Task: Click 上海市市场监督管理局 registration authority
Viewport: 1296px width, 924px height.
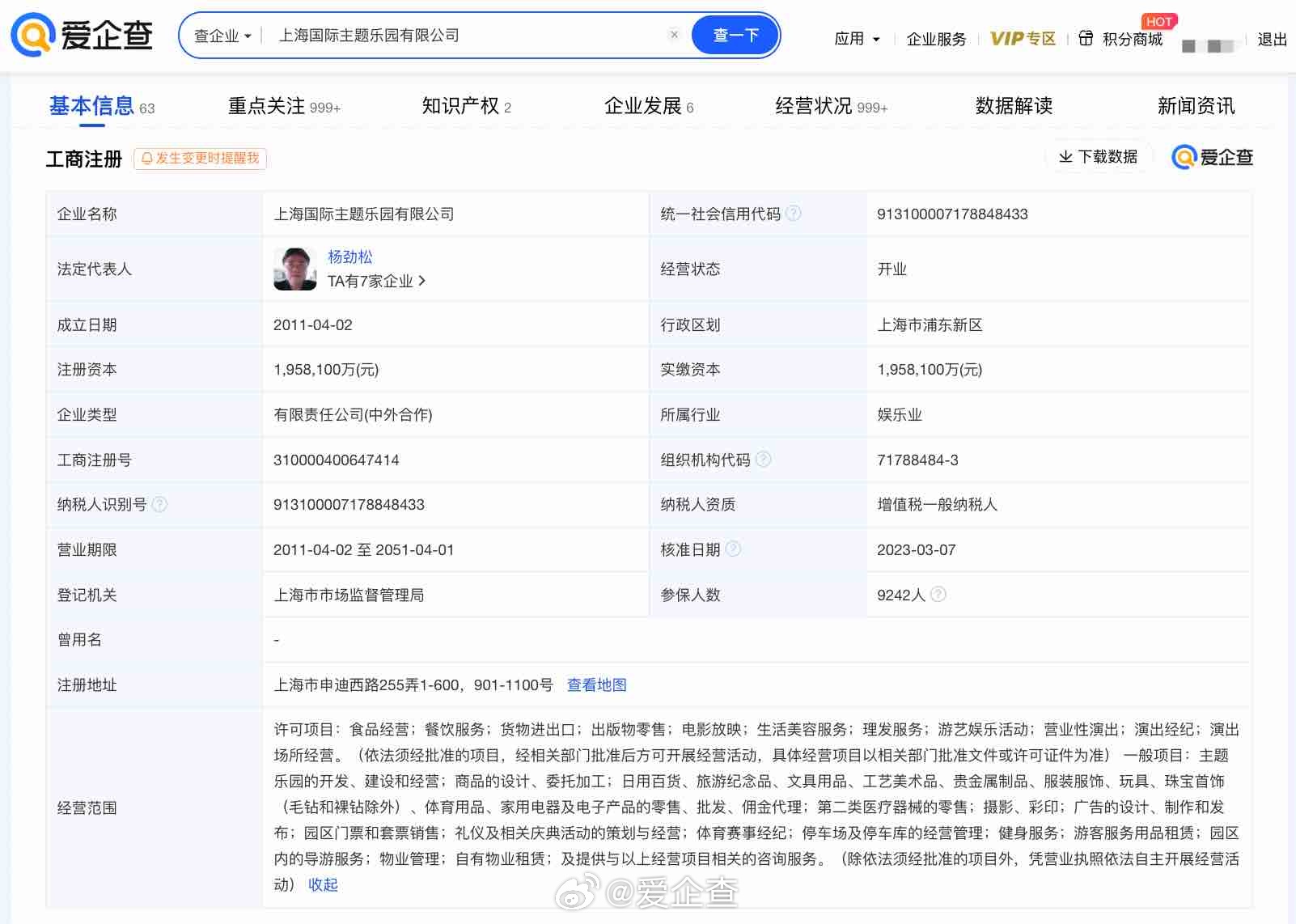Action: point(349,595)
